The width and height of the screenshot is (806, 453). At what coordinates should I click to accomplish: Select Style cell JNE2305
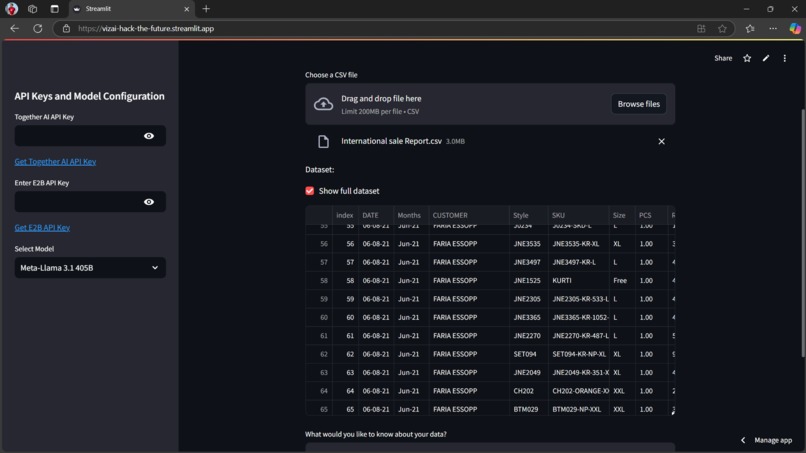coord(528,299)
